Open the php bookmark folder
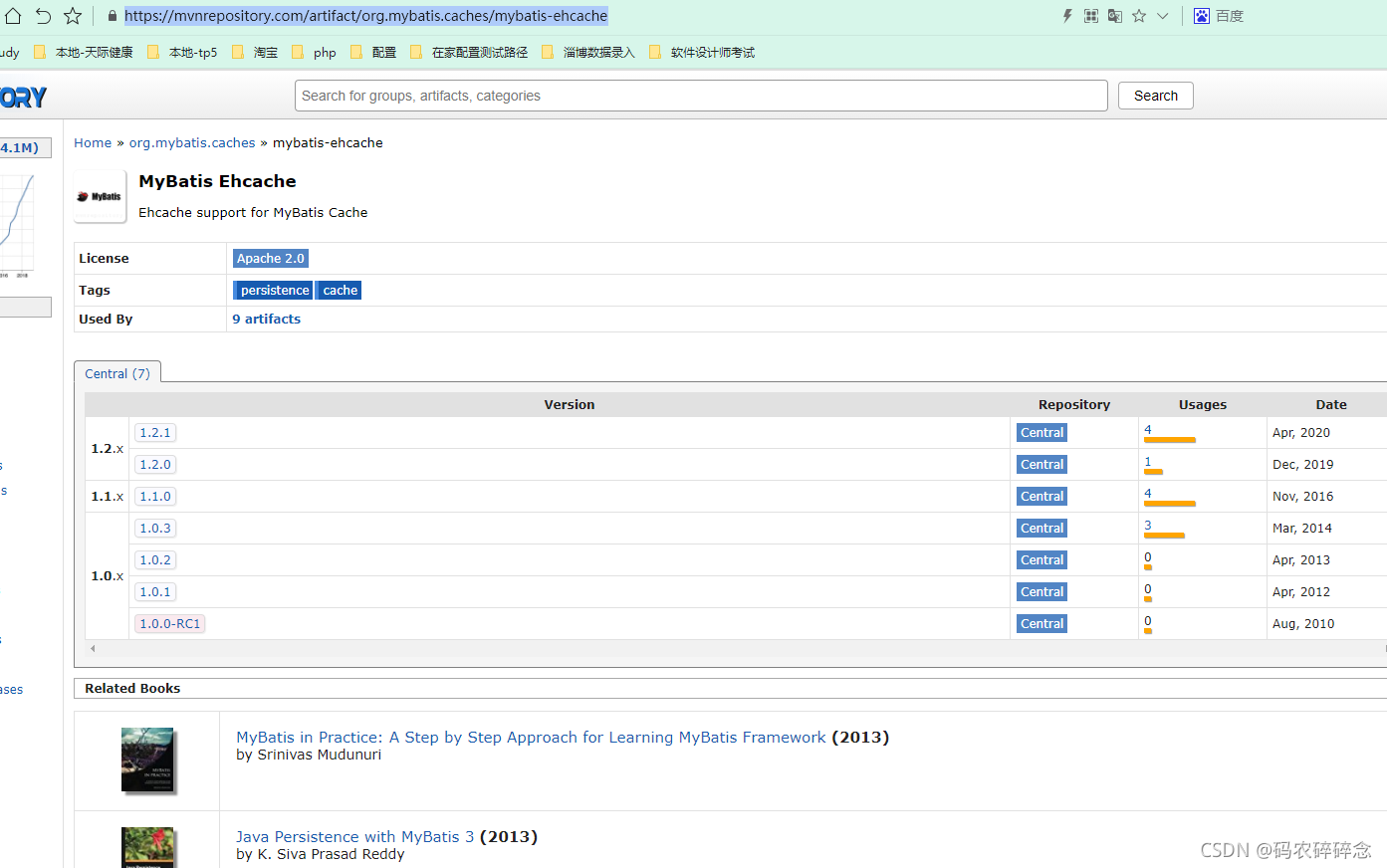The image size is (1387, 868). pos(314,53)
